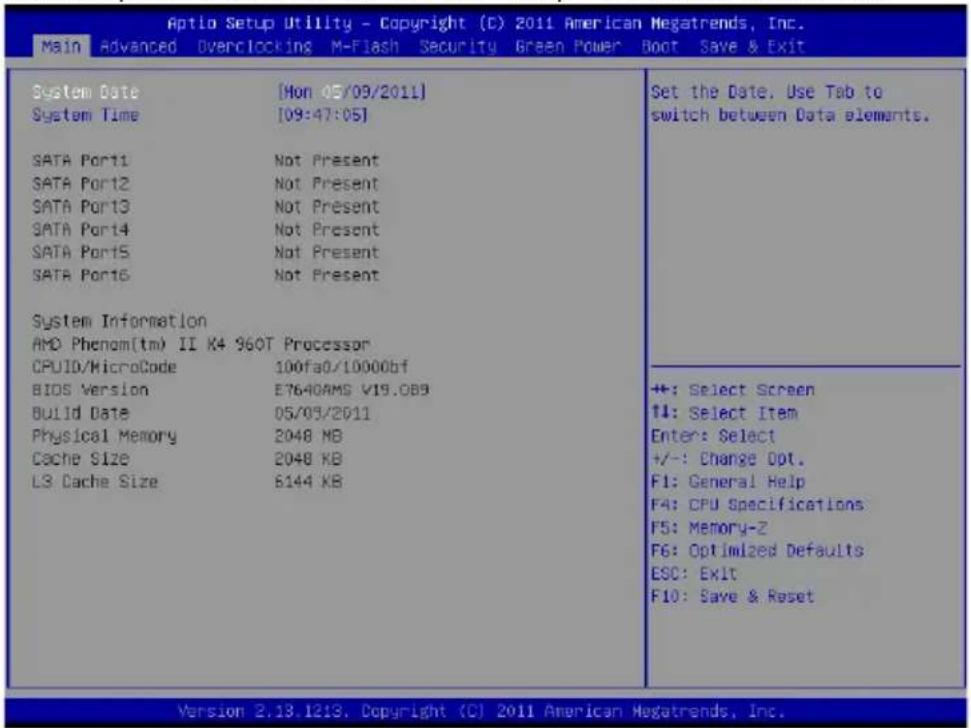Click the Select Item up/down arrows hint

[725, 413]
